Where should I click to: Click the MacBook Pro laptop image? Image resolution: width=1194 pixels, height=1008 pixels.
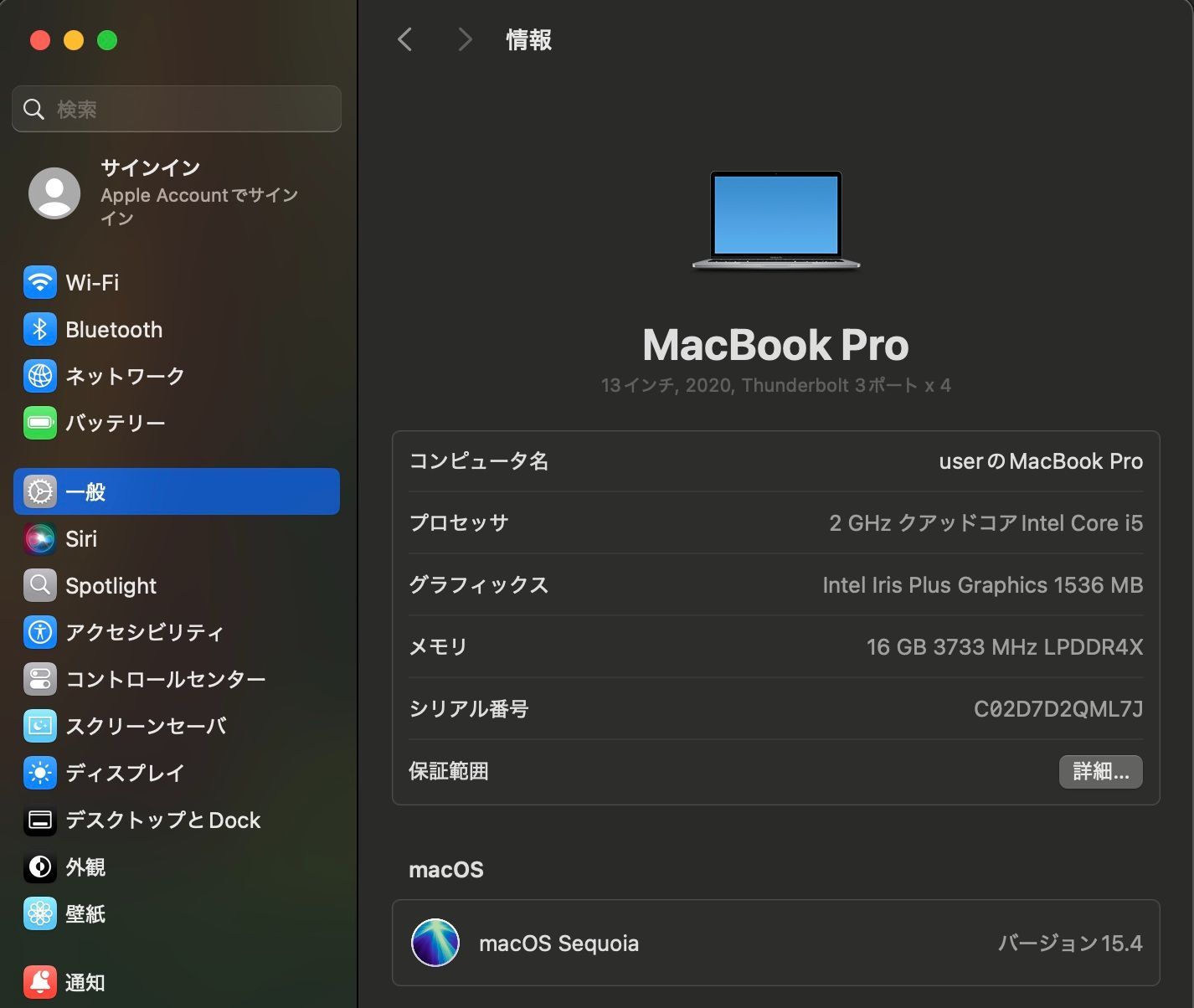pos(776,220)
